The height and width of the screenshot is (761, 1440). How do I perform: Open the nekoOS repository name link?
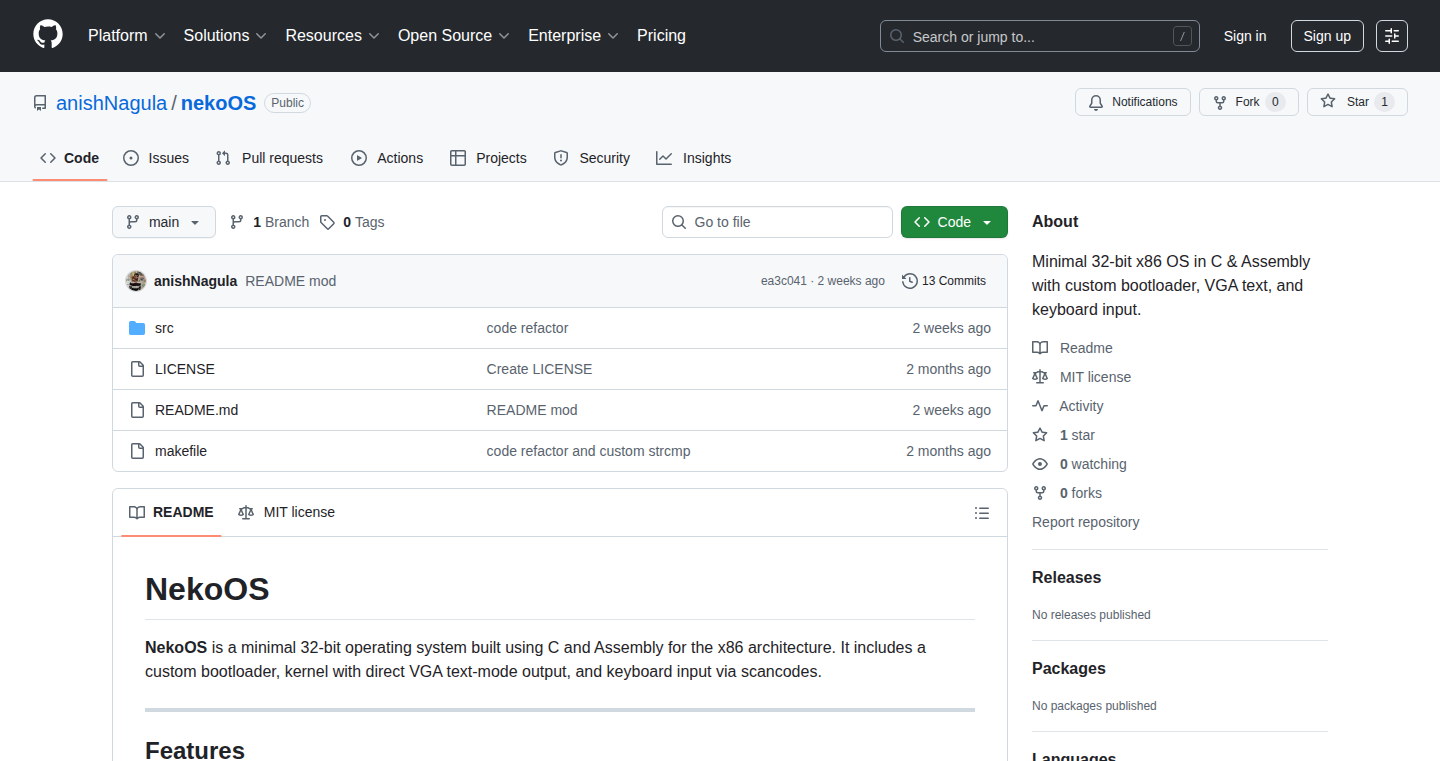(x=219, y=103)
